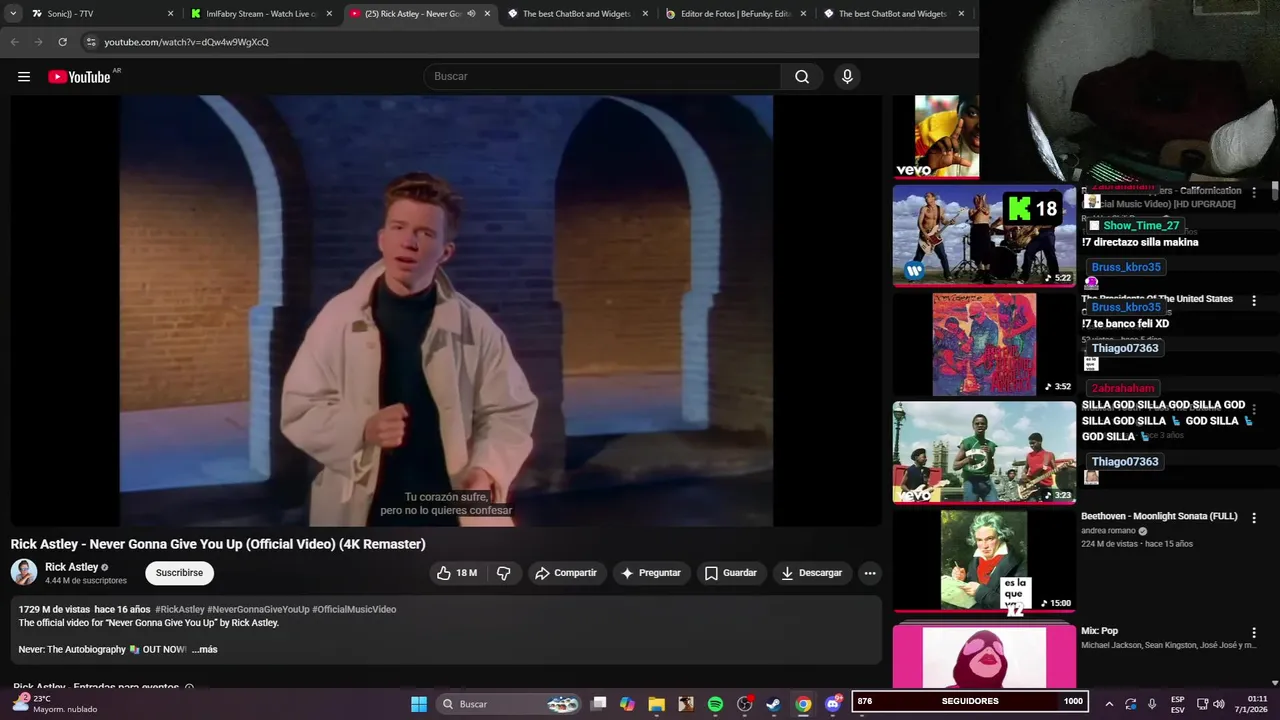Close the BeFunky Editor de Fotos tab
The width and height of the screenshot is (1280, 720).
pos(803,14)
